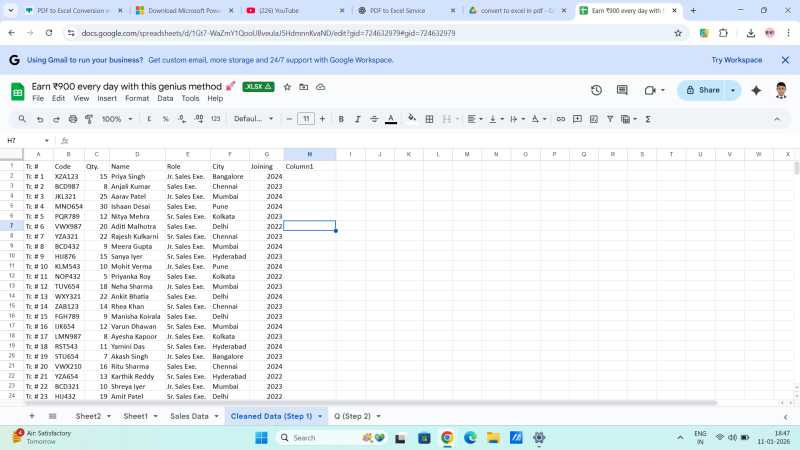800x450 pixels.
Task: Open the comments icon
Action: 622,90
